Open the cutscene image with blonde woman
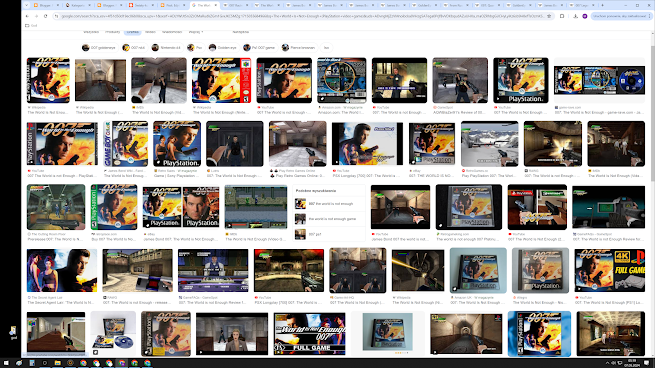Viewport: 655px width, 368px height. tap(232, 334)
